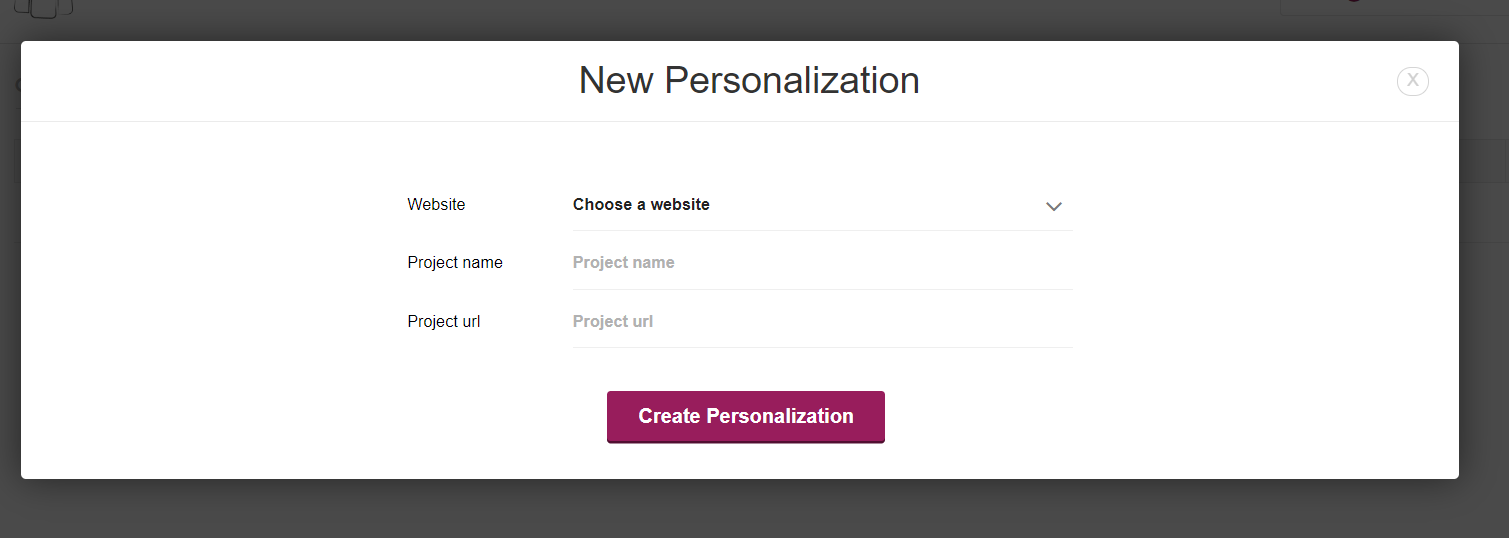Click the grey Project name placeholder text
Image resolution: width=1509 pixels, height=538 pixels.
tap(623, 263)
